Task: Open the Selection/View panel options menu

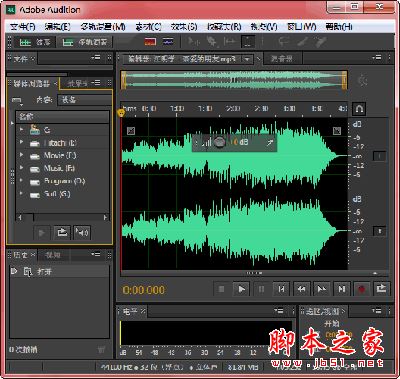Action: point(377,311)
